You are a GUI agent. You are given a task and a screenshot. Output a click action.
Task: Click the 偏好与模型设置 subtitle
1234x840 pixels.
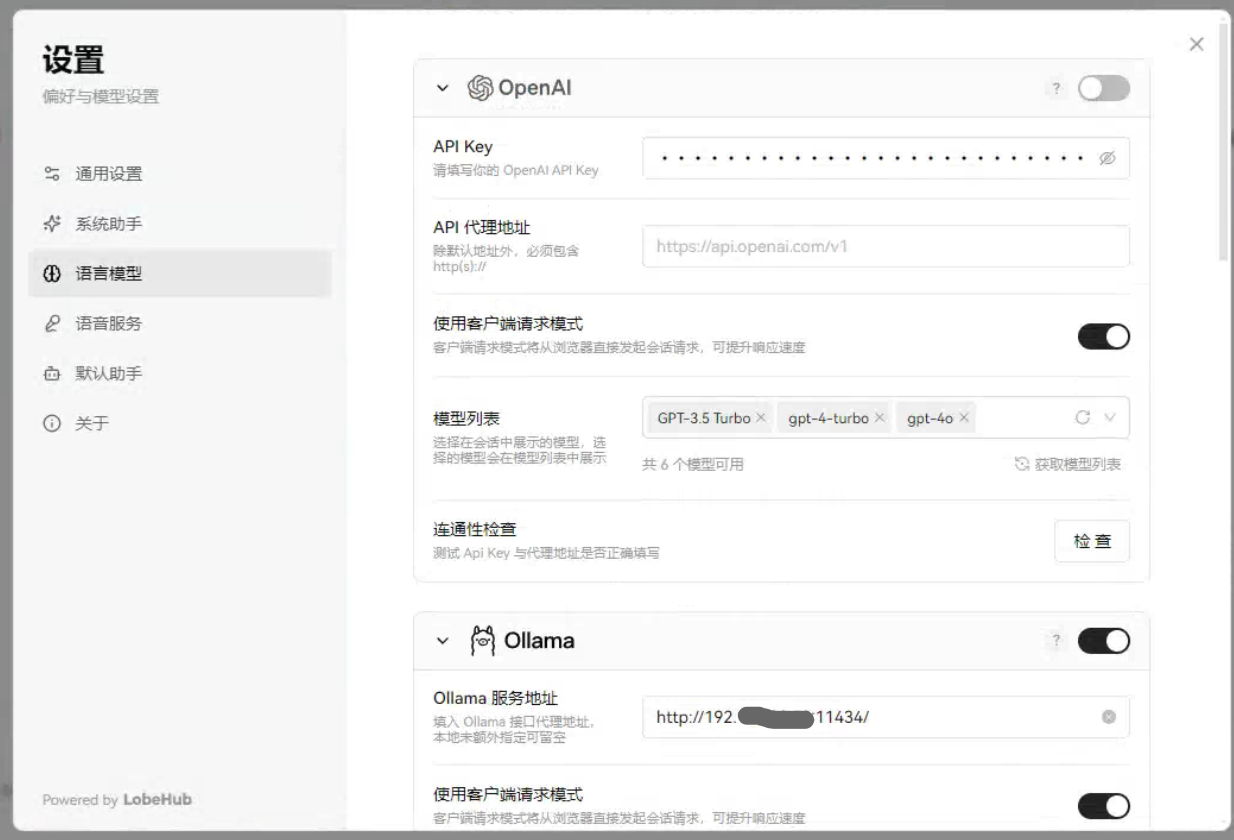click(x=100, y=97)
